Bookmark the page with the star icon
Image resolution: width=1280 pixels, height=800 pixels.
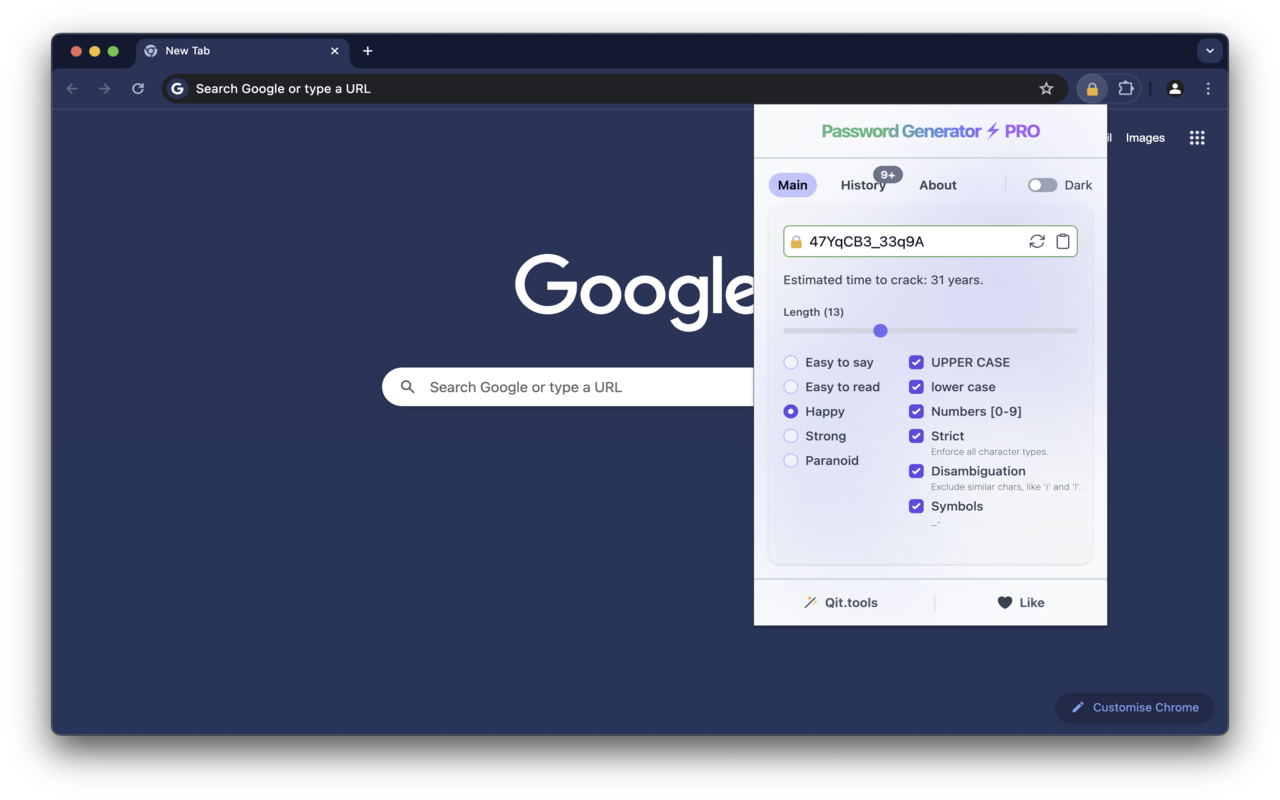click(1046, 88)
